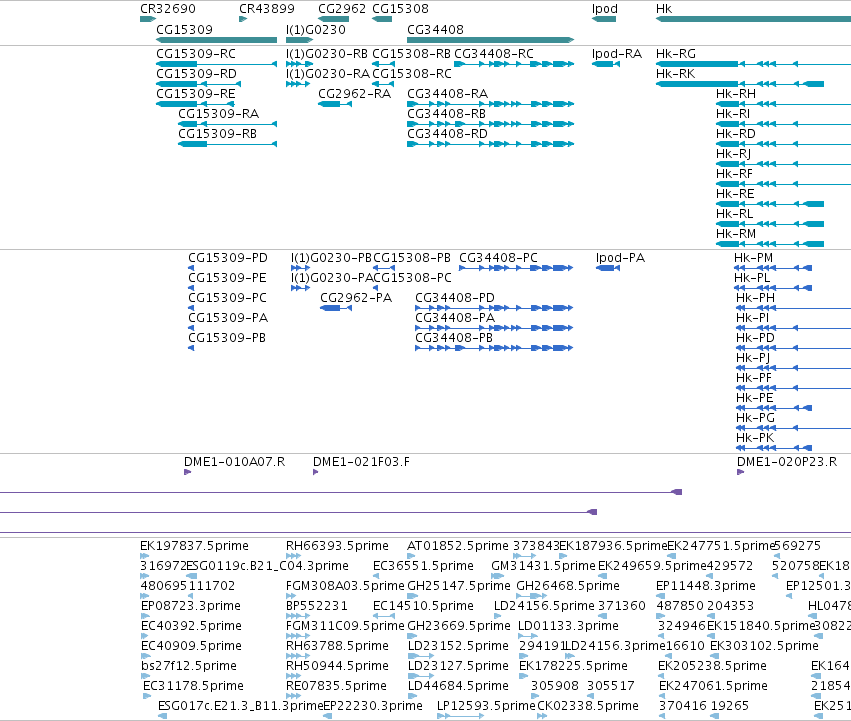Image resolution: width=851 pixels, height=721 pixels.
Task: Click transcript label CG15308-RC
Action: tap(412, 73)
